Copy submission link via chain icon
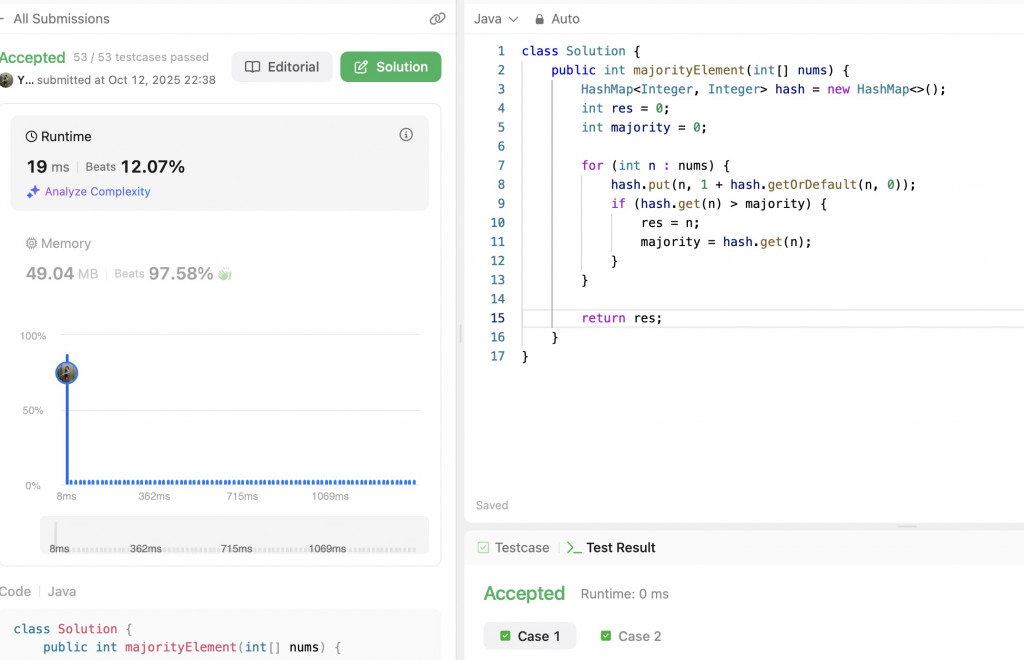Viewport: 1024px width, 660px height. pos(437,19)
